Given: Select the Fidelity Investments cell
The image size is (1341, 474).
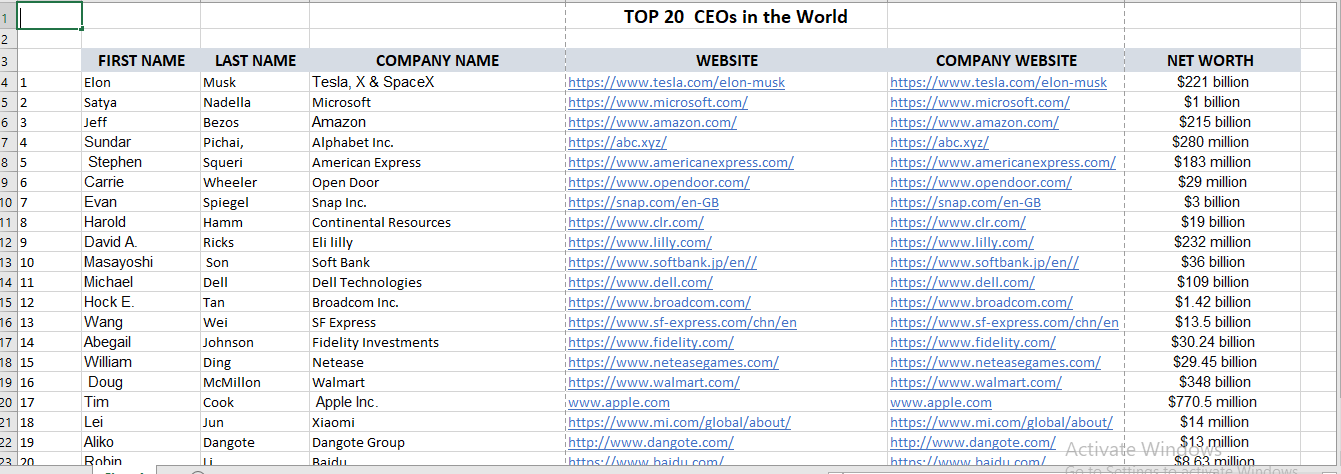Looking at the screenshot, I should [x=437, y=342].
